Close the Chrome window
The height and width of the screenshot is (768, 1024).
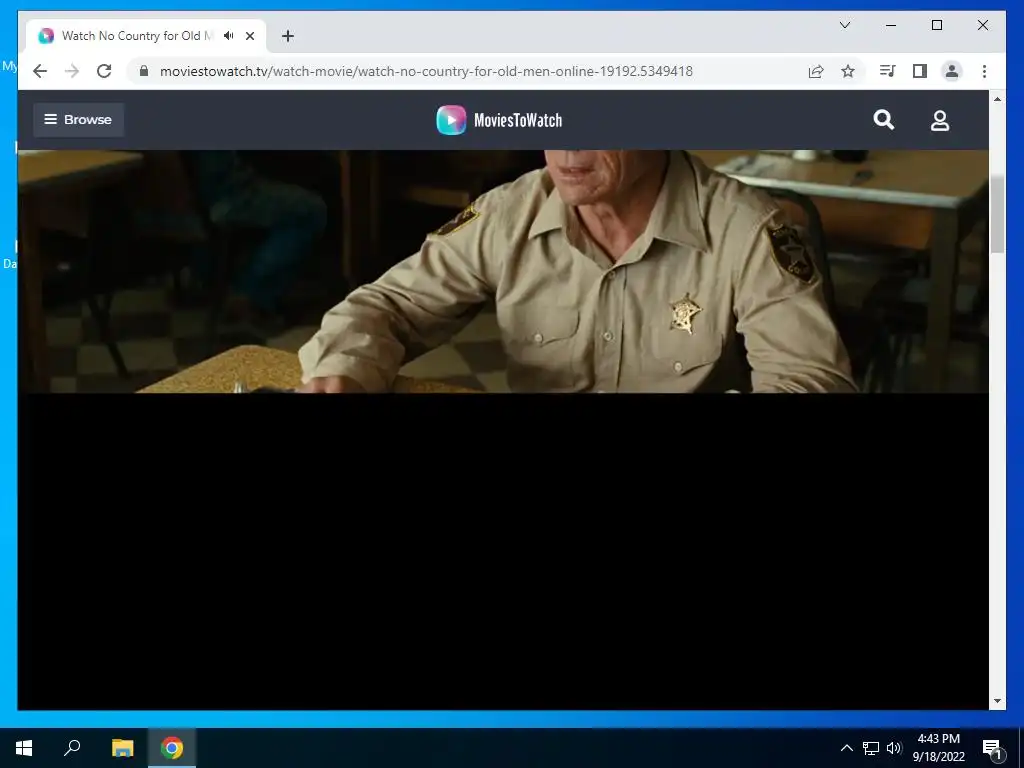pyautogui.click(x=982, y=25)
